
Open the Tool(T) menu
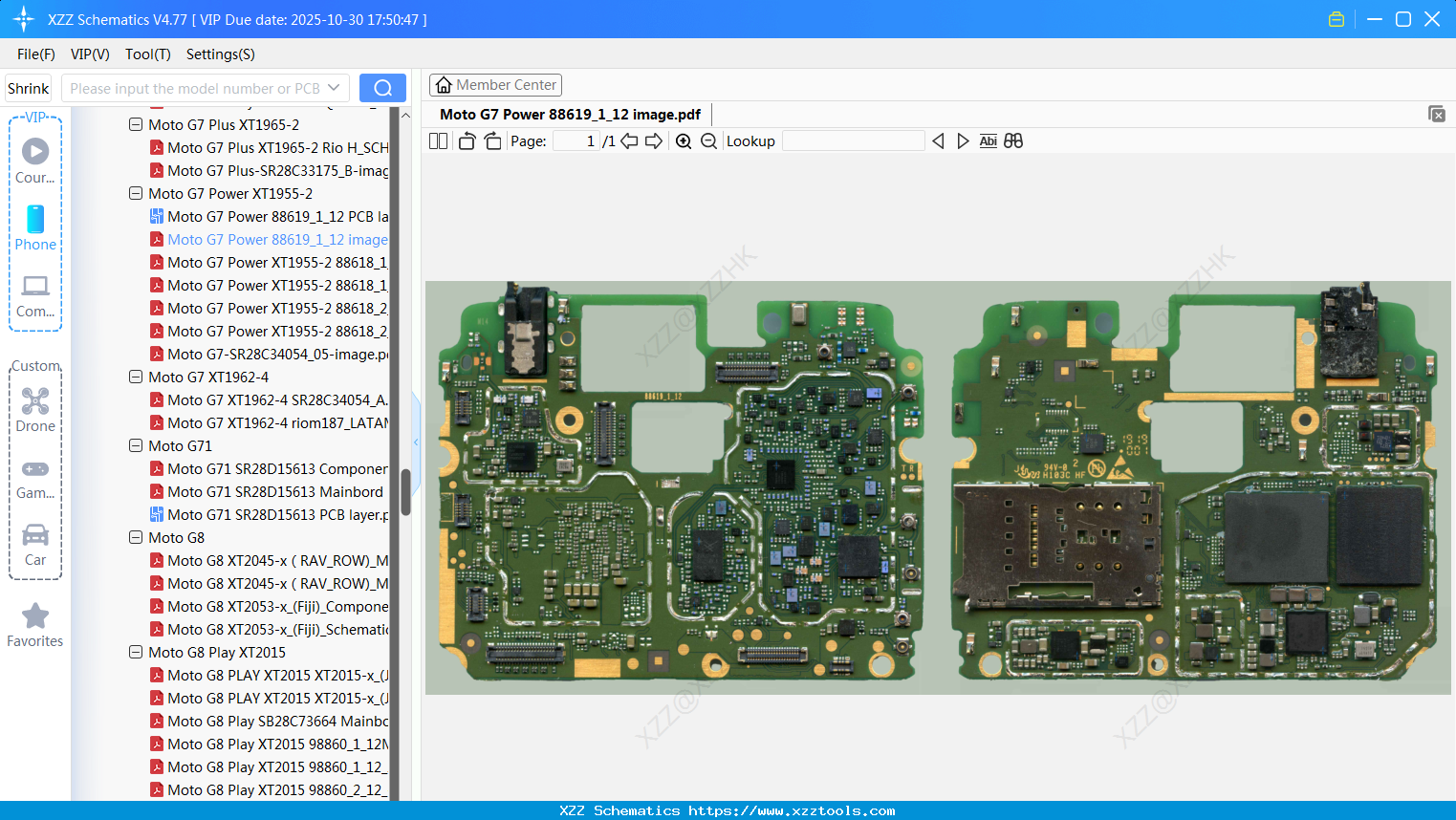pos(147,54)
